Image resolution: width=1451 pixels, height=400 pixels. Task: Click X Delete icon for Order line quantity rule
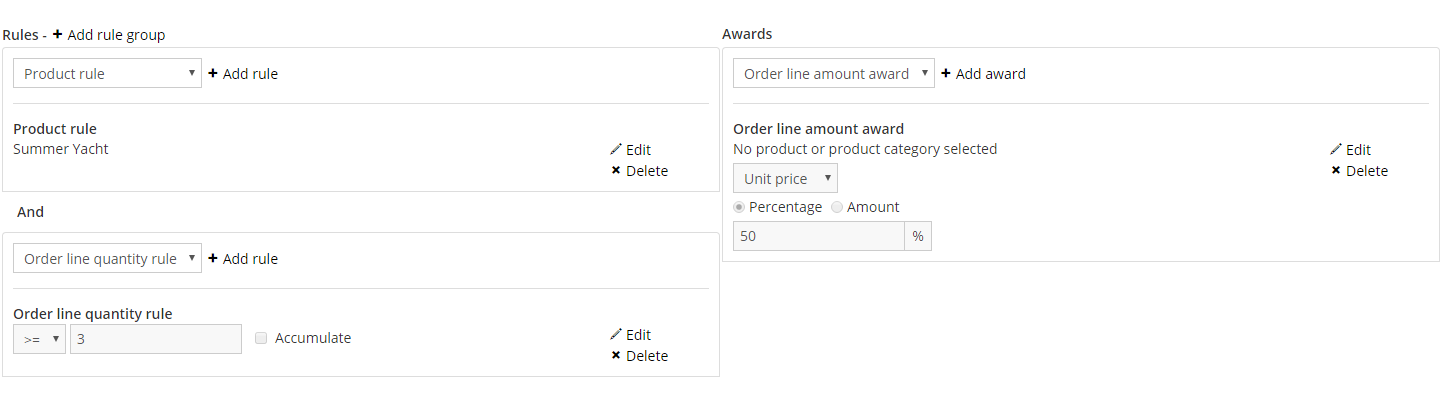pos(616,355)
